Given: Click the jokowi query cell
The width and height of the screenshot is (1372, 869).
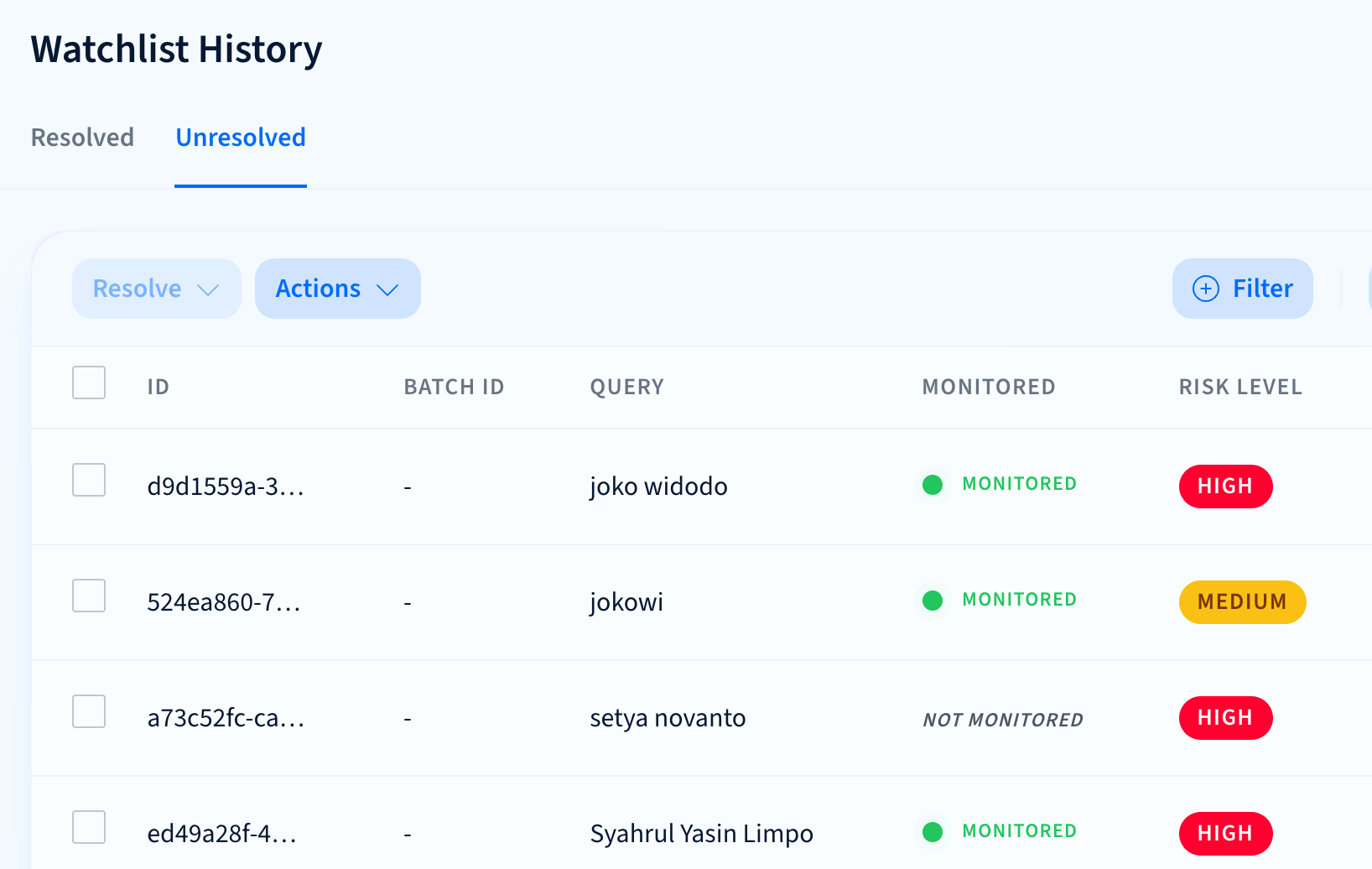Looking at the screenshot, I should coord(626,602).
